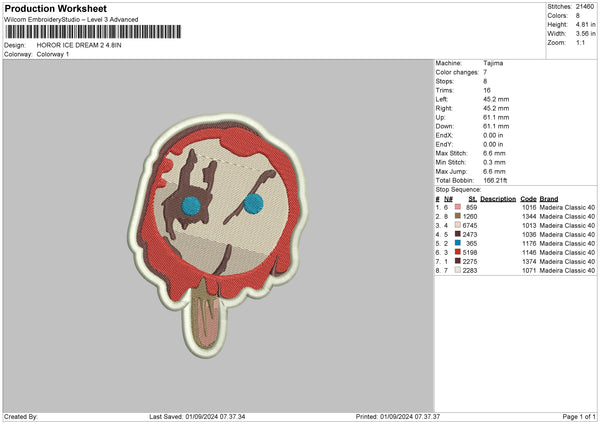Image resolution: width=600 pixels, height=424 pixels.
Task: Click the Stitches value '21460'
Action: click(x=585, y=7)
